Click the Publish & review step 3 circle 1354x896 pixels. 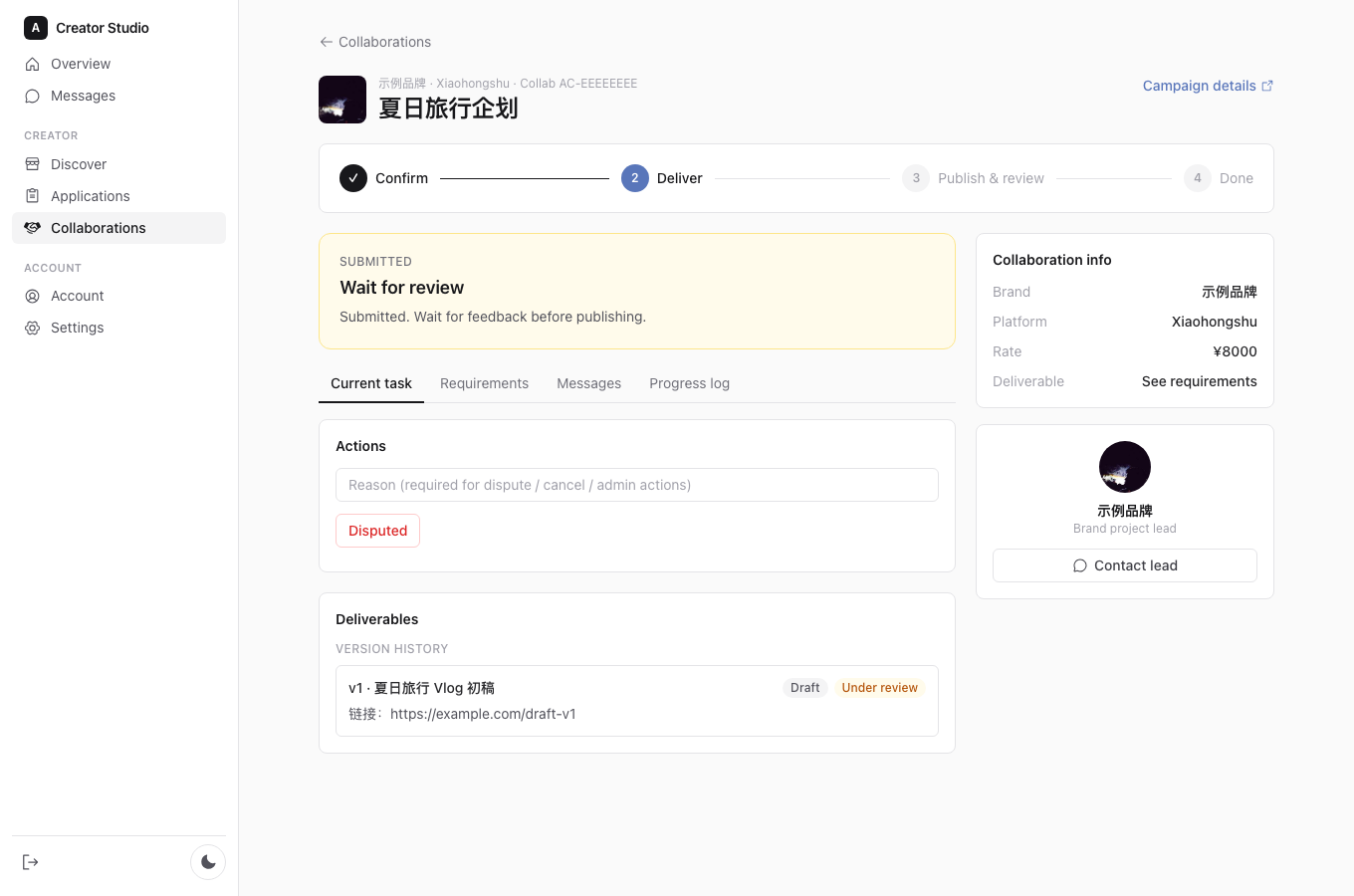(x=916, y=178)
